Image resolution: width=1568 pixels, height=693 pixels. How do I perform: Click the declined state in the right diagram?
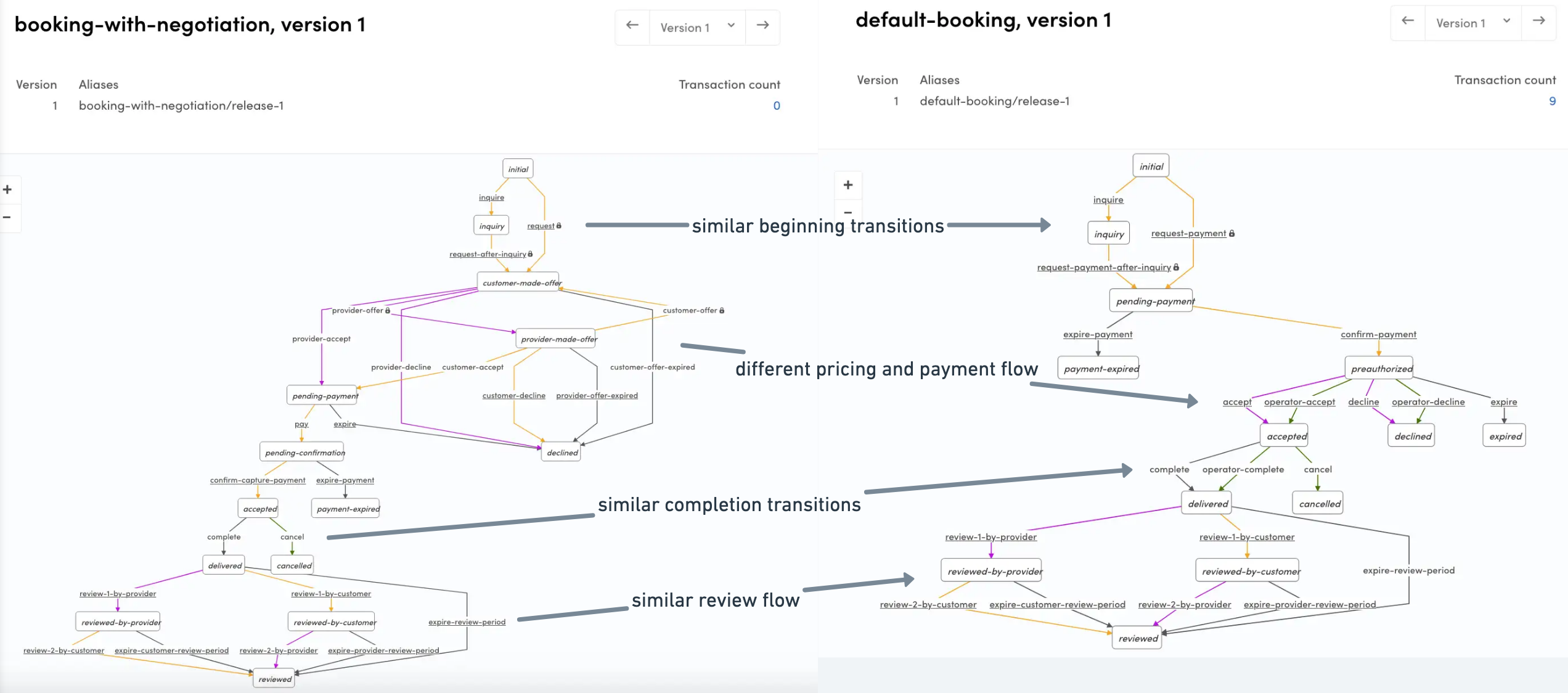pyautogui.click(x=1411, y=436)
